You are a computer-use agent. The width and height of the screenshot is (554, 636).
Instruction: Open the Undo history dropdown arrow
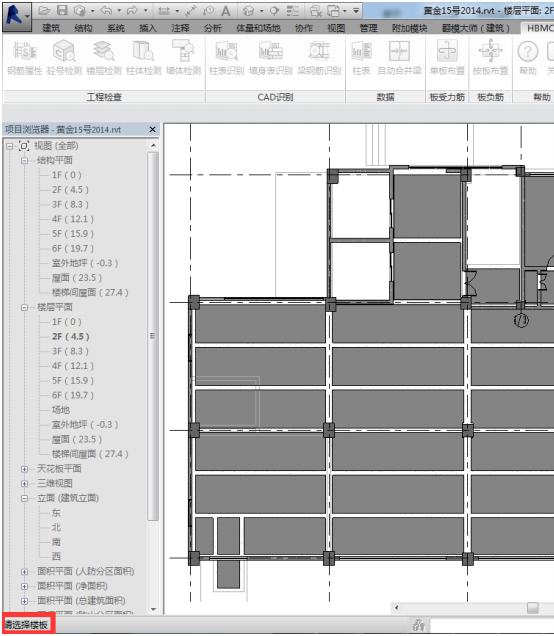pyautogui.click(x=119, y=11)
